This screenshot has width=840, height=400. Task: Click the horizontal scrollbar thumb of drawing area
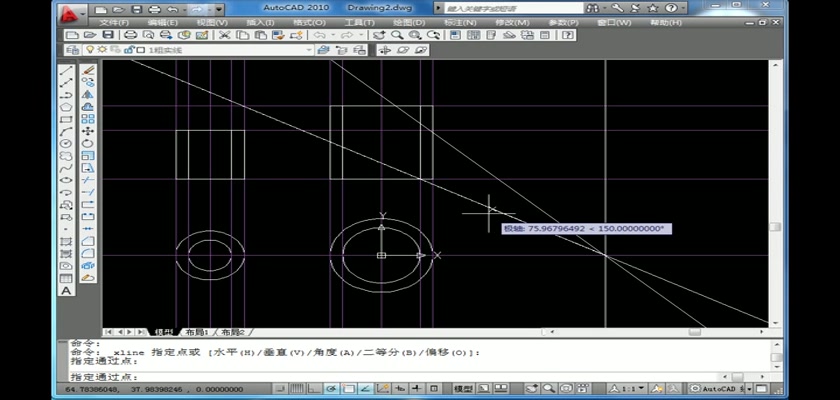tap(695, 332)
